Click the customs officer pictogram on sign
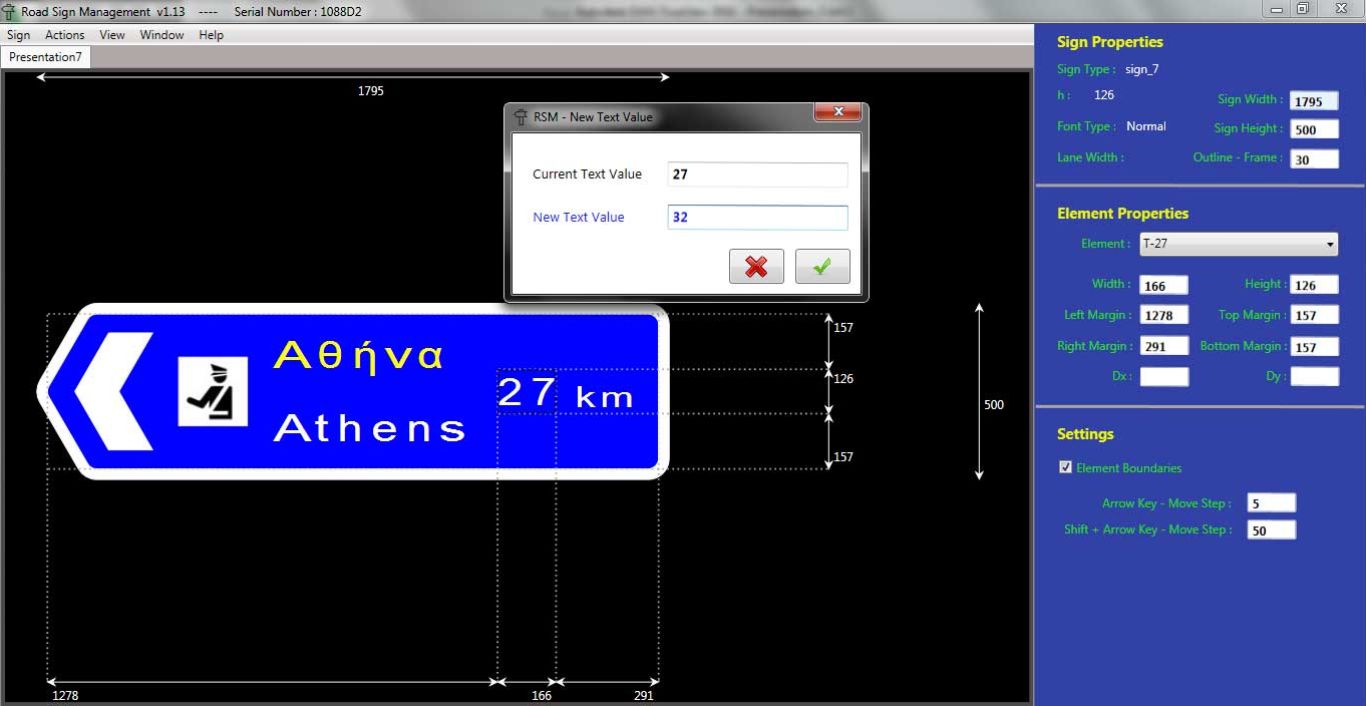 click(x=212, y=391)
